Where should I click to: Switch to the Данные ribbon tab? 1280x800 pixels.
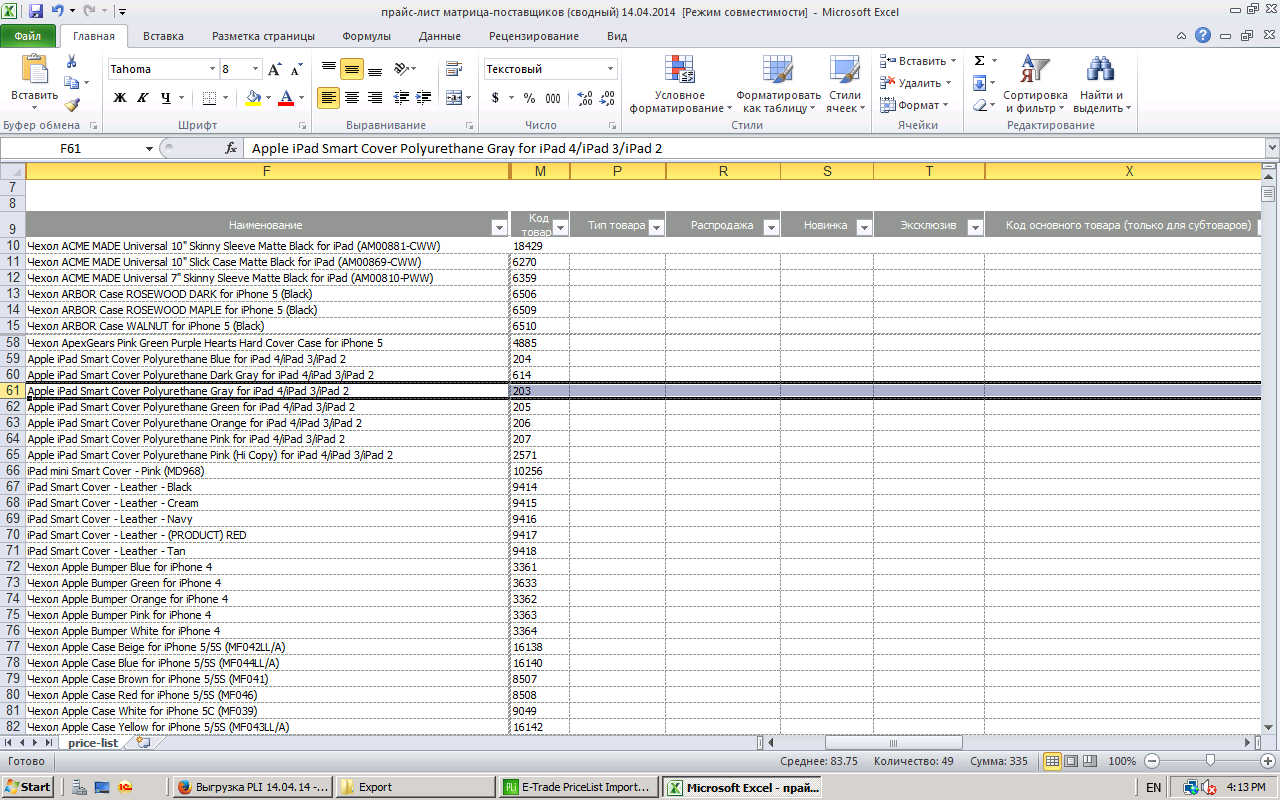(440, 36)
